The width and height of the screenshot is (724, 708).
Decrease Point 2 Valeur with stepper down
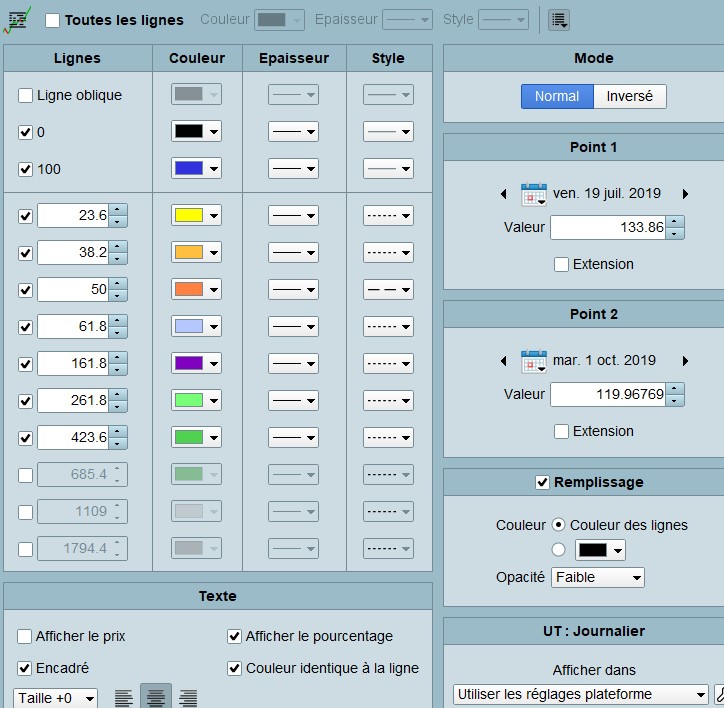675,400
